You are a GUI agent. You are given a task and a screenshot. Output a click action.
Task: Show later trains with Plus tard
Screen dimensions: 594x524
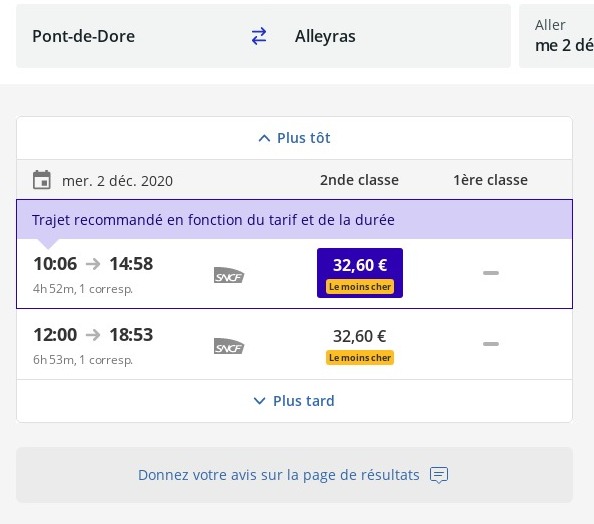pos(294,401)
